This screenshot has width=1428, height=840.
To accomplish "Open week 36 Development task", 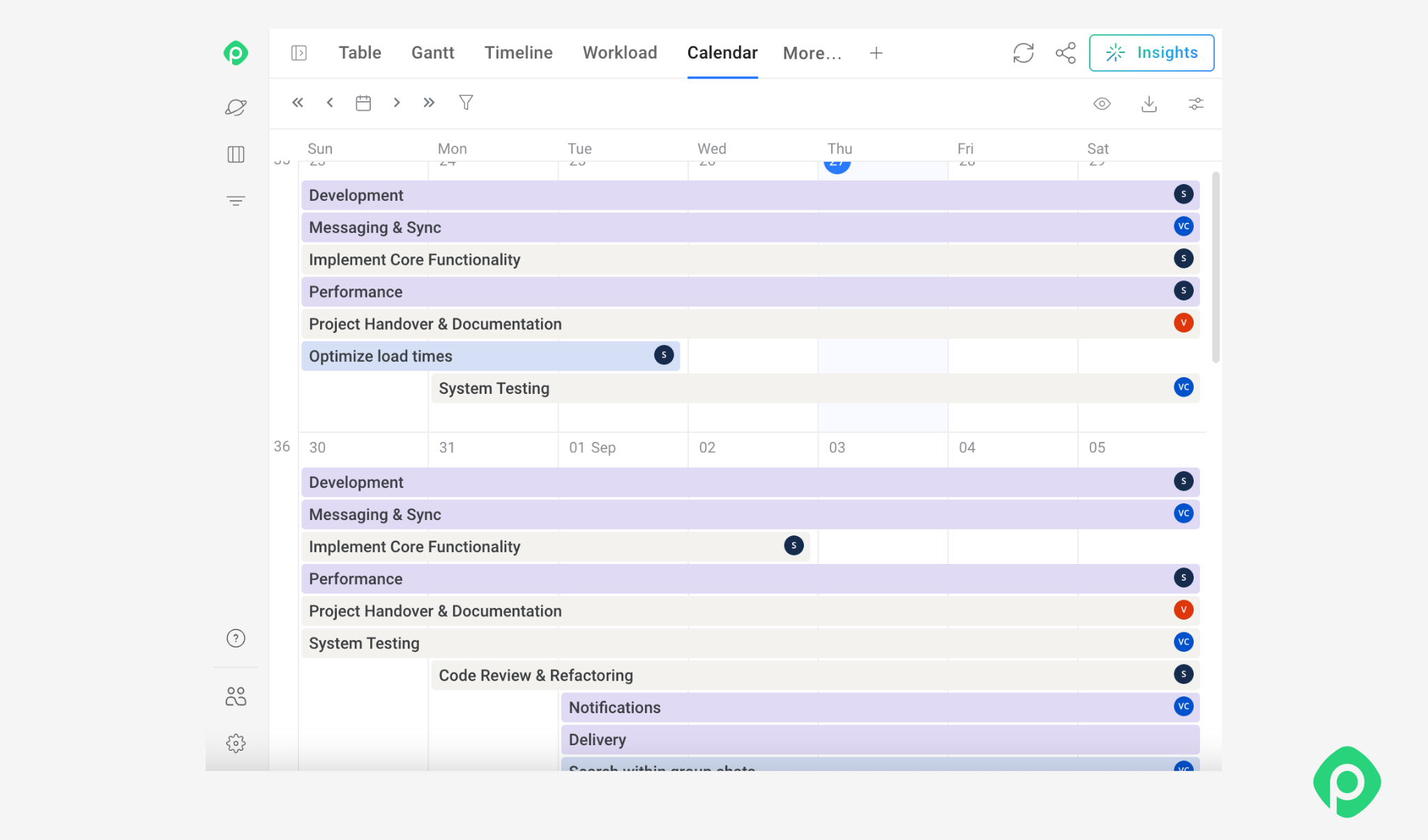I will (x=751, y=482).
